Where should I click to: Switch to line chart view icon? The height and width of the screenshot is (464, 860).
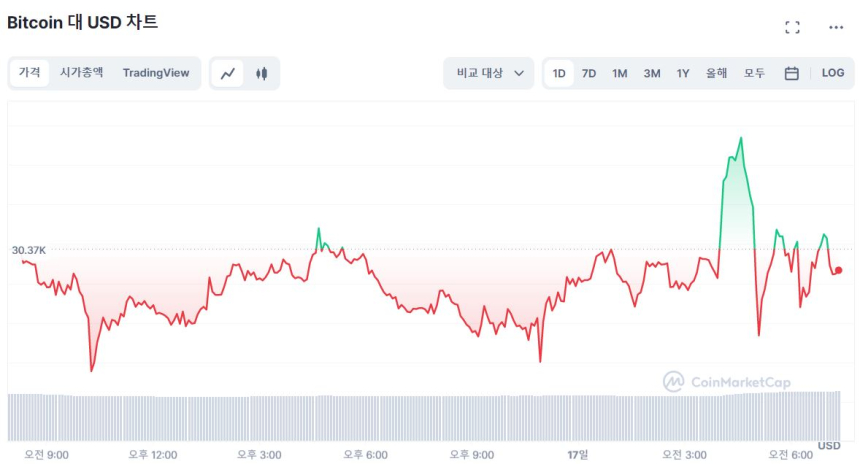[228, 73]
